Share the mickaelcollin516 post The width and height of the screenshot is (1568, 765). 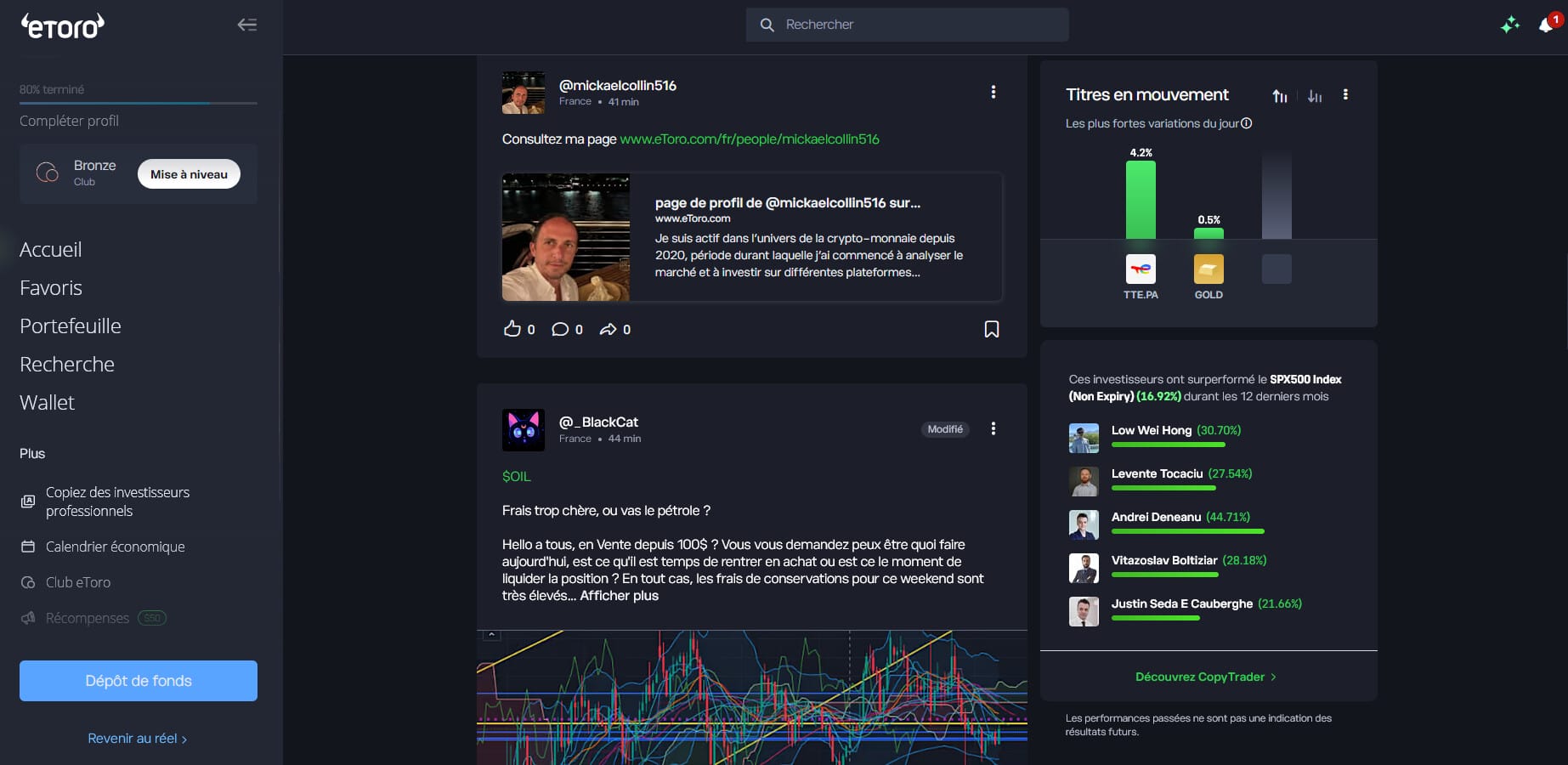608,329
